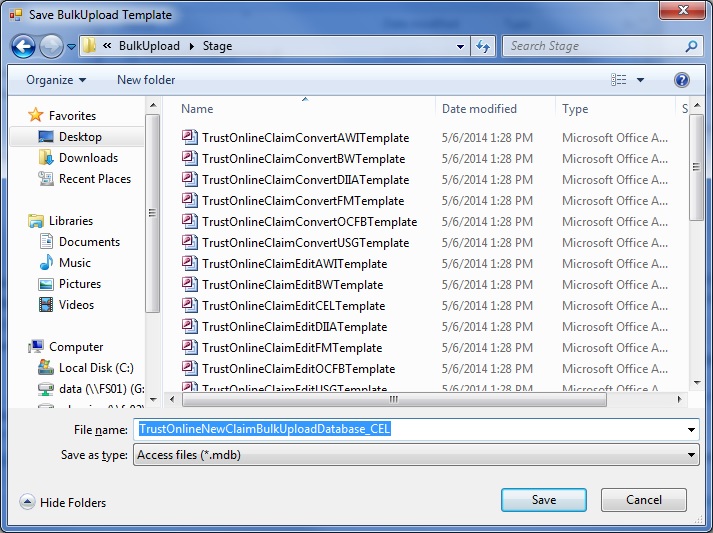Open the help question mark icon
The width and height of the screenshot is (713, 533).
click(x=682, y=80)
